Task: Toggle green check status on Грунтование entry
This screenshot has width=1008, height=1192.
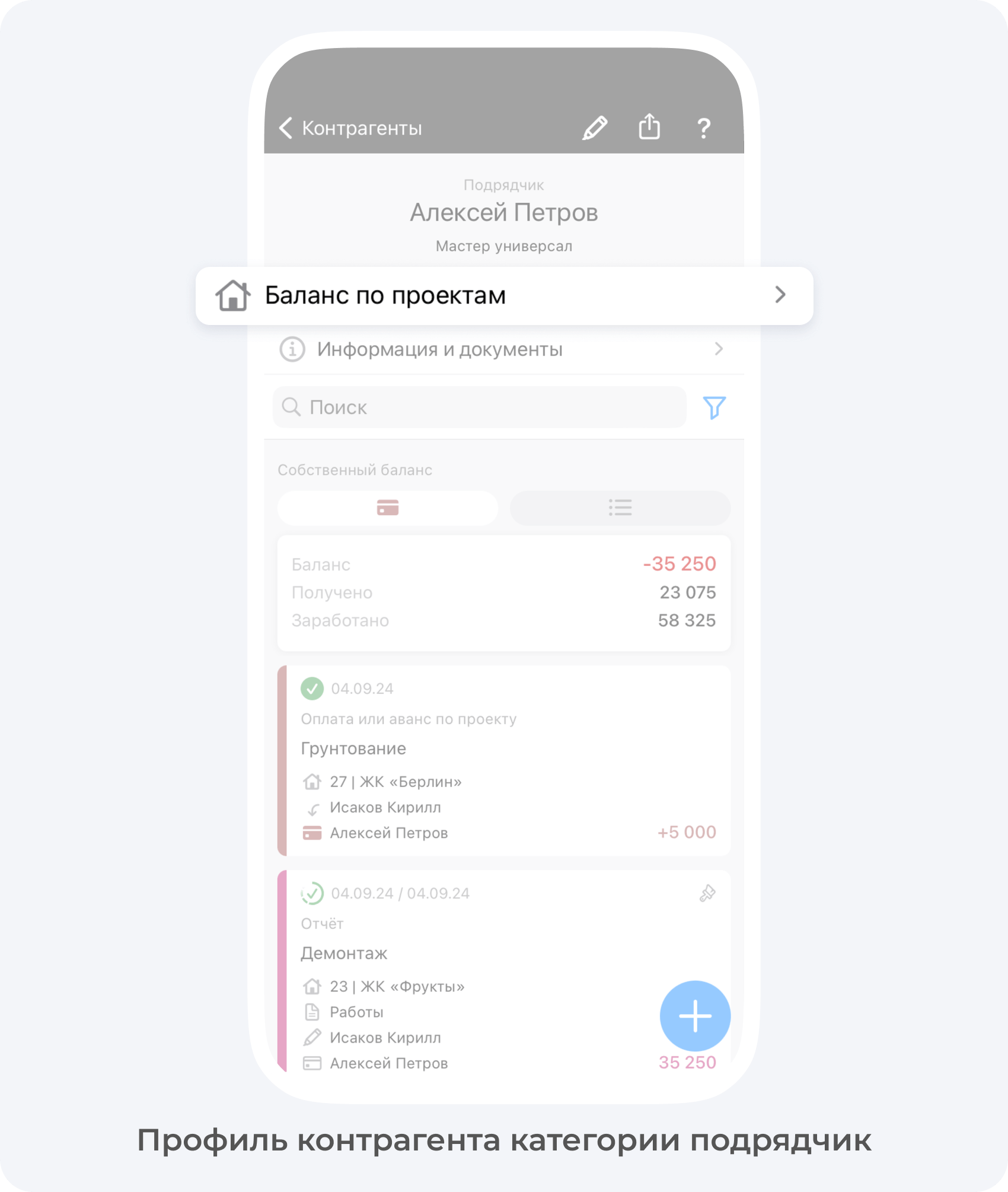Action: tap(312, 689)
